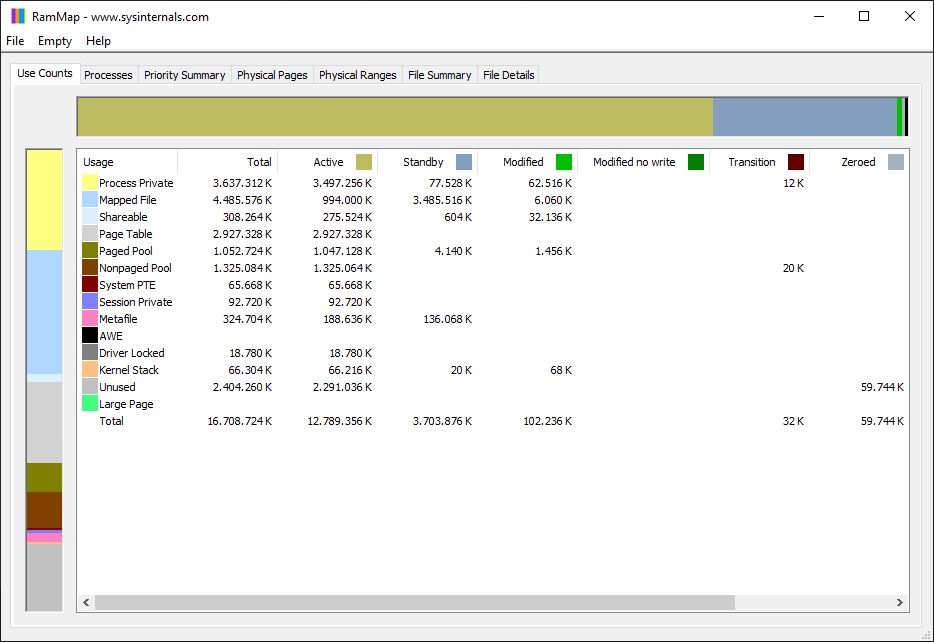Sort by the Active column header

(328, 162)
